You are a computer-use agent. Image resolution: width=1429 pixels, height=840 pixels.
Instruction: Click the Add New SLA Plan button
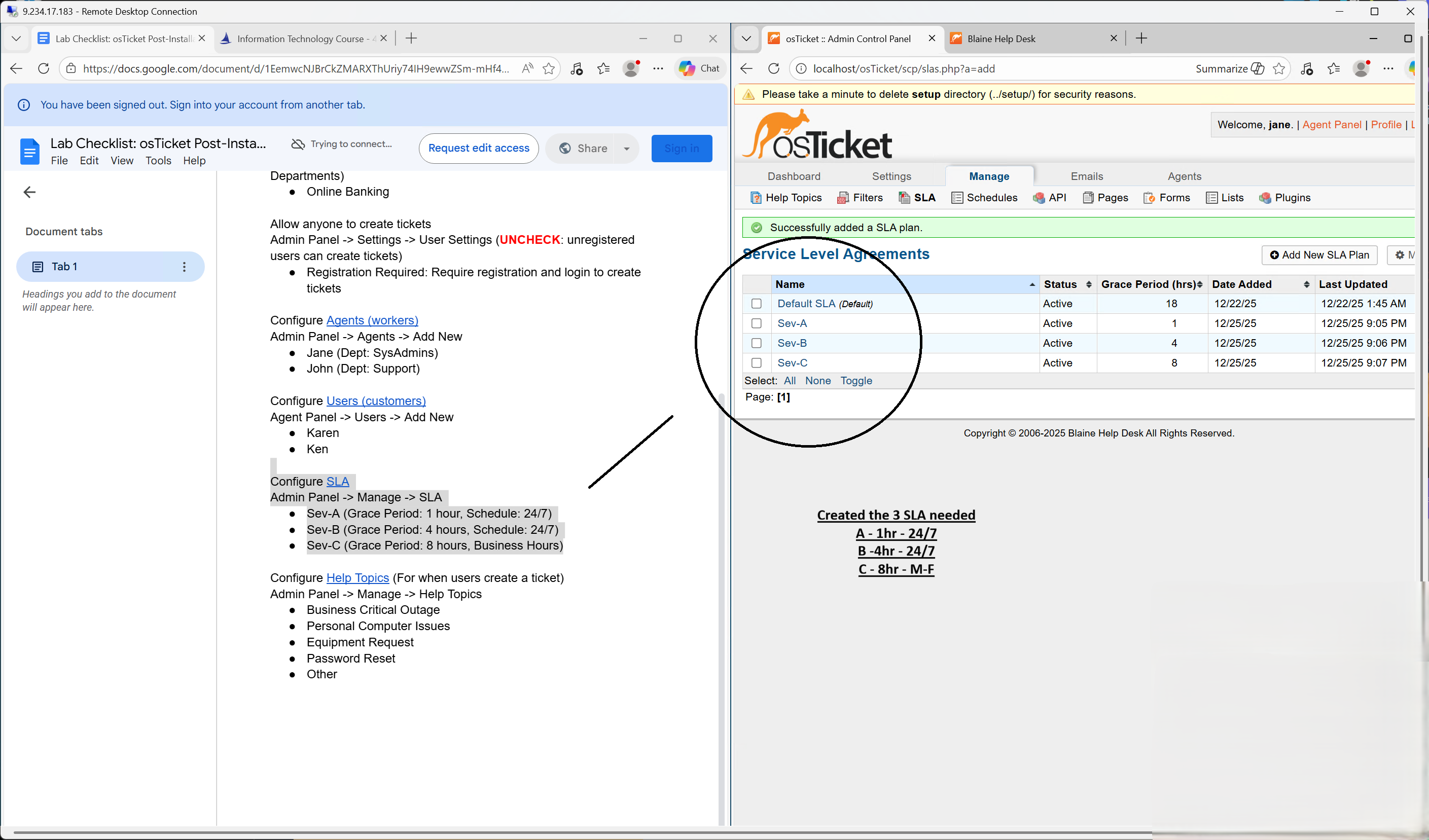click(x=1319, y=255)
